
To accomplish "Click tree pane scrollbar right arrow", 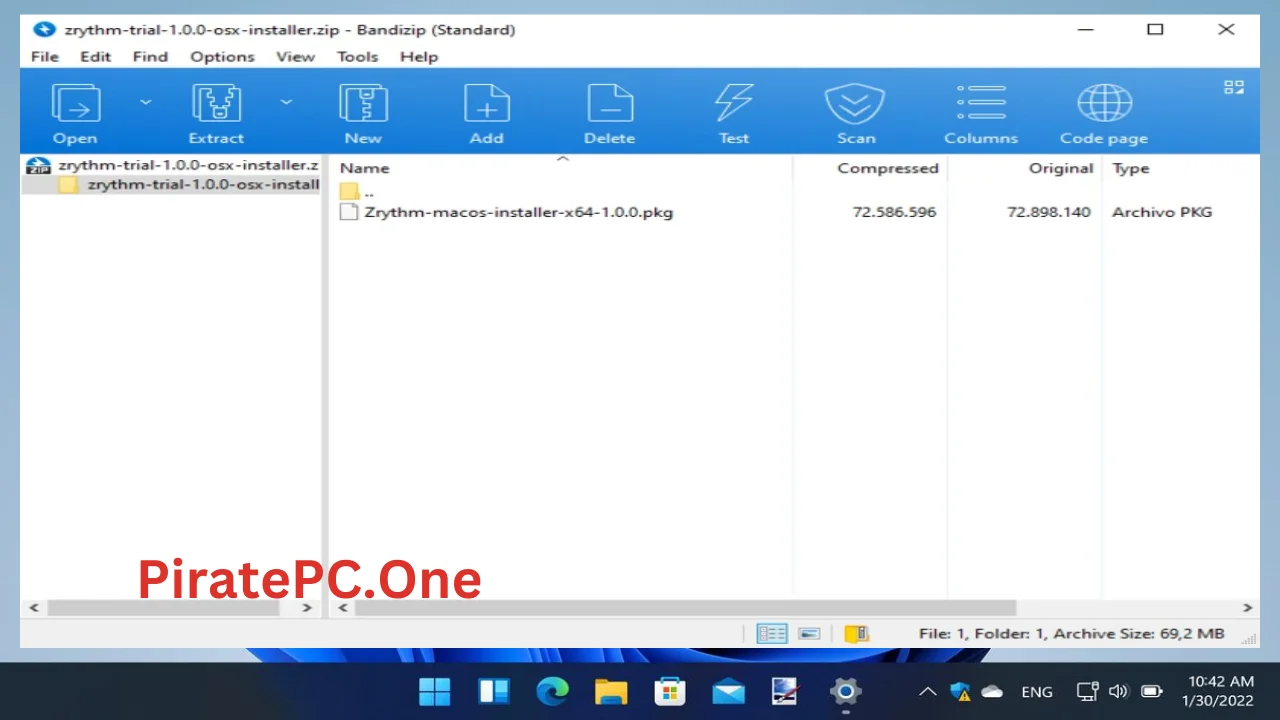I will [x=307, y=607].
